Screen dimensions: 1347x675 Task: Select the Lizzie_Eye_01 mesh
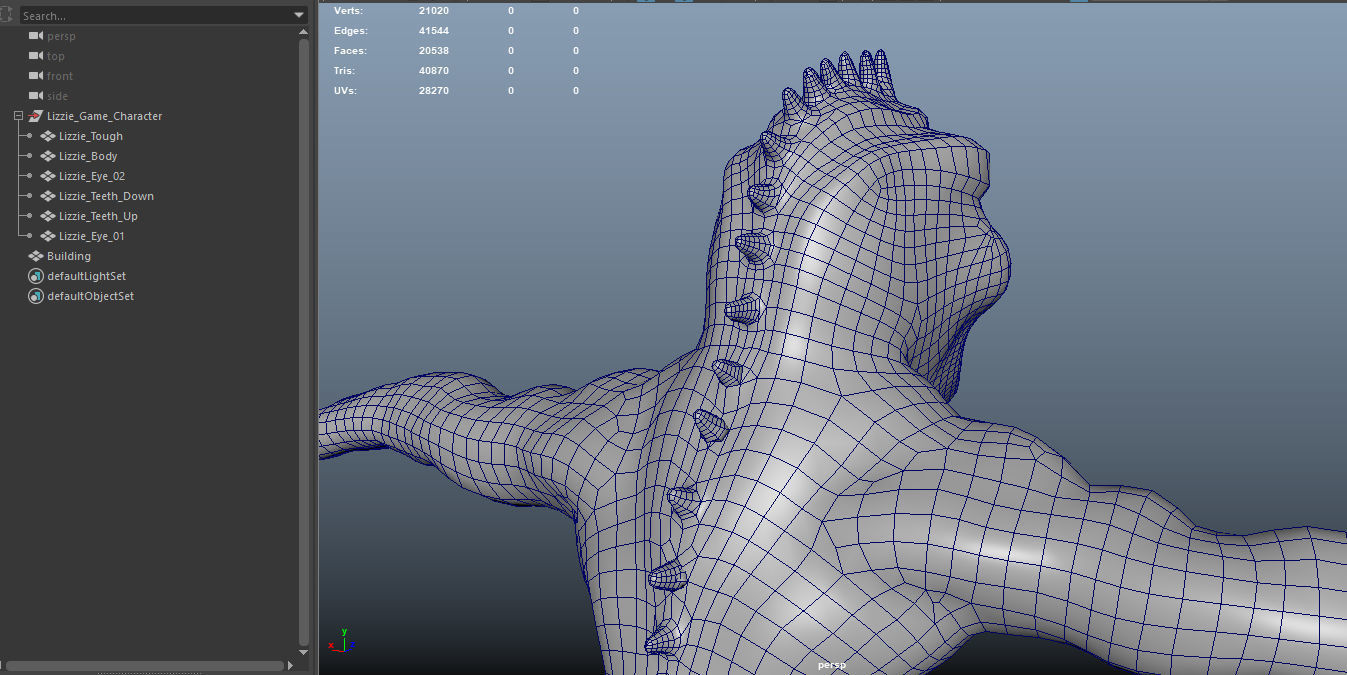point(92,236)
